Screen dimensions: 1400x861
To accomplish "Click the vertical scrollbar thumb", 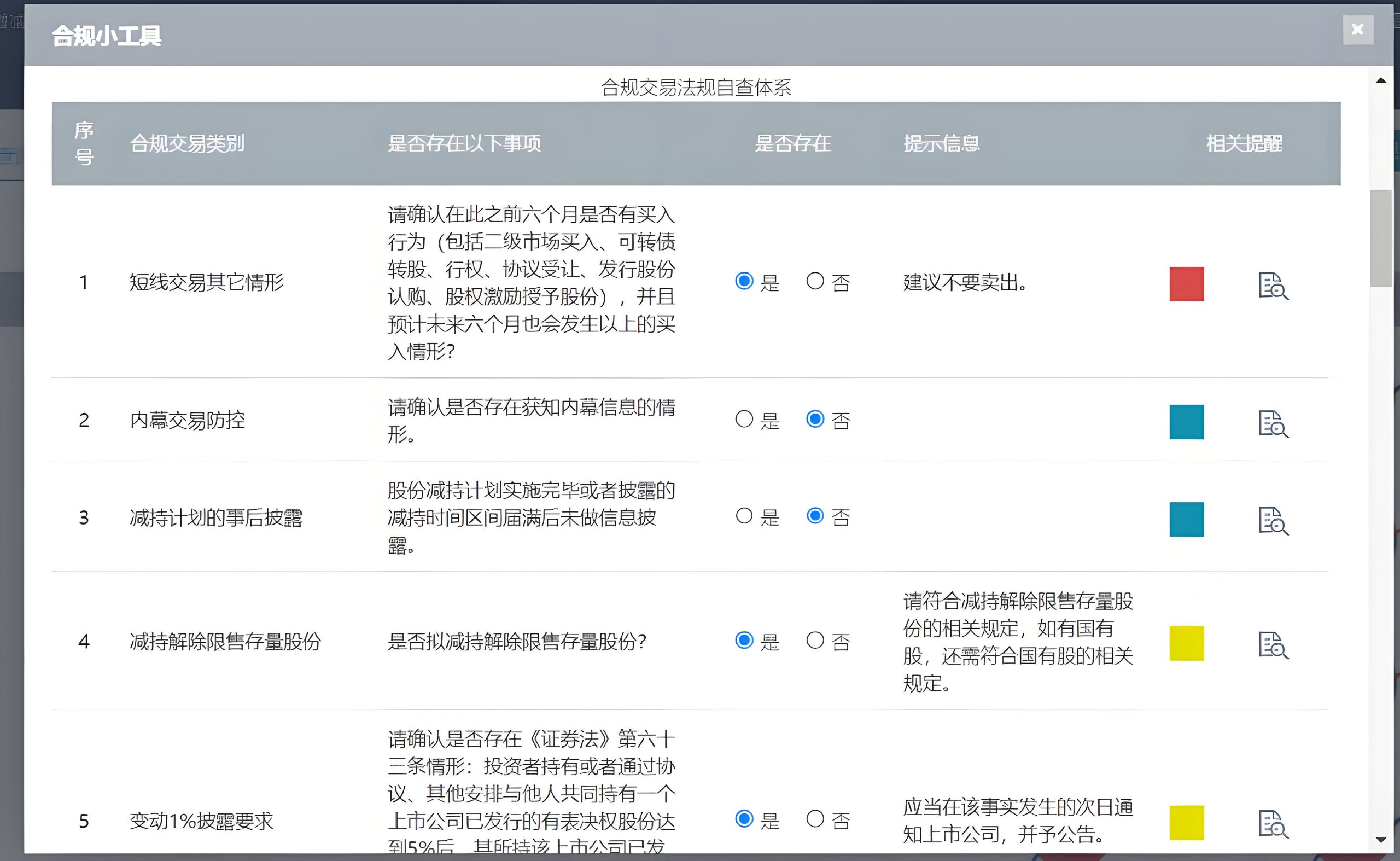I will 1381,238.
